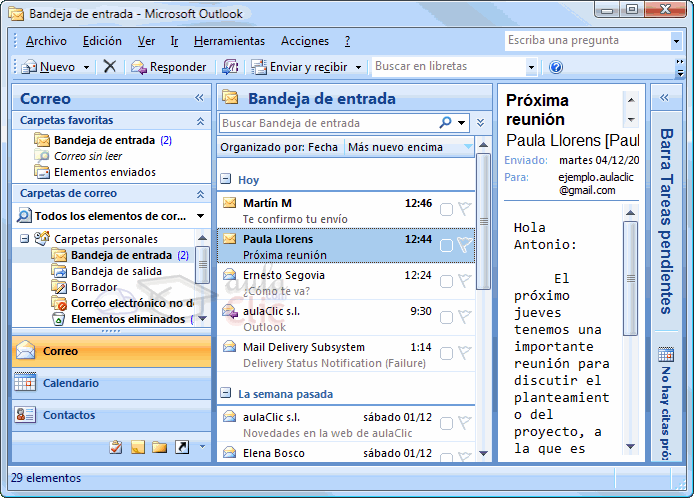Collapse the Hoy message group
This screenshot has width=694, height=498.
click(x=226, y=179)
